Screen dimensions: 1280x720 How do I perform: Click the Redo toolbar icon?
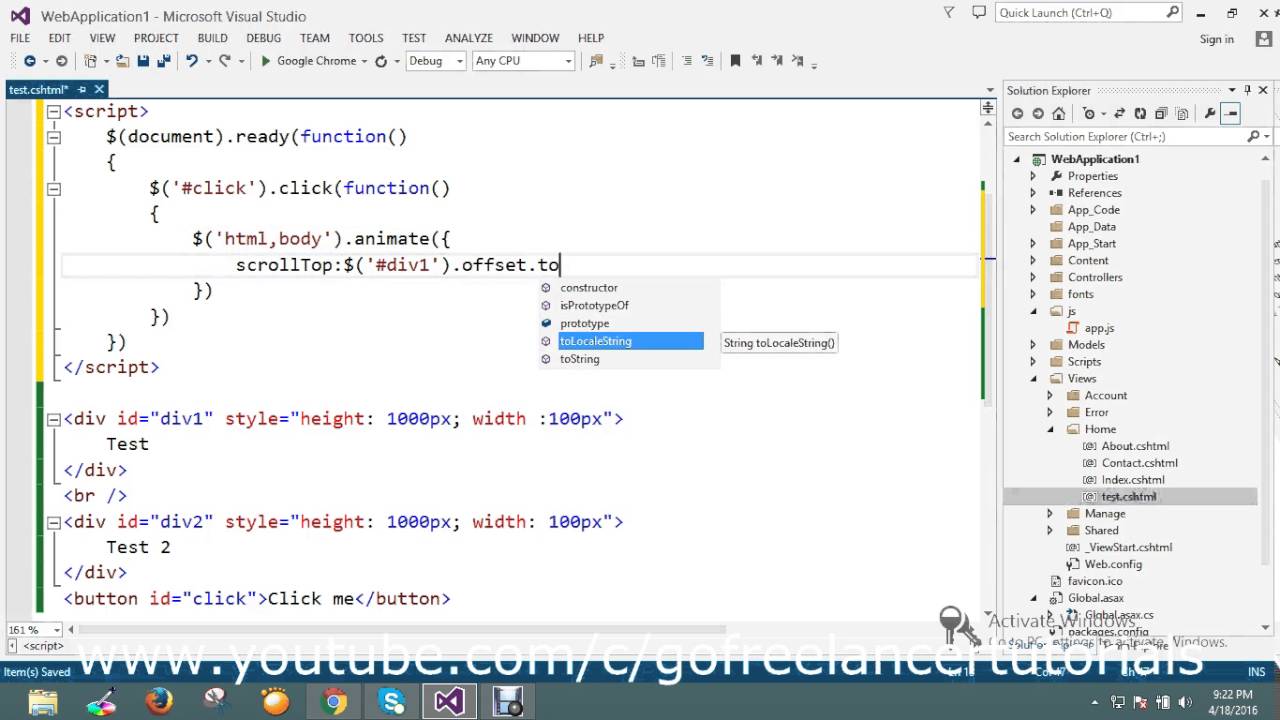(x=225, y=61)
